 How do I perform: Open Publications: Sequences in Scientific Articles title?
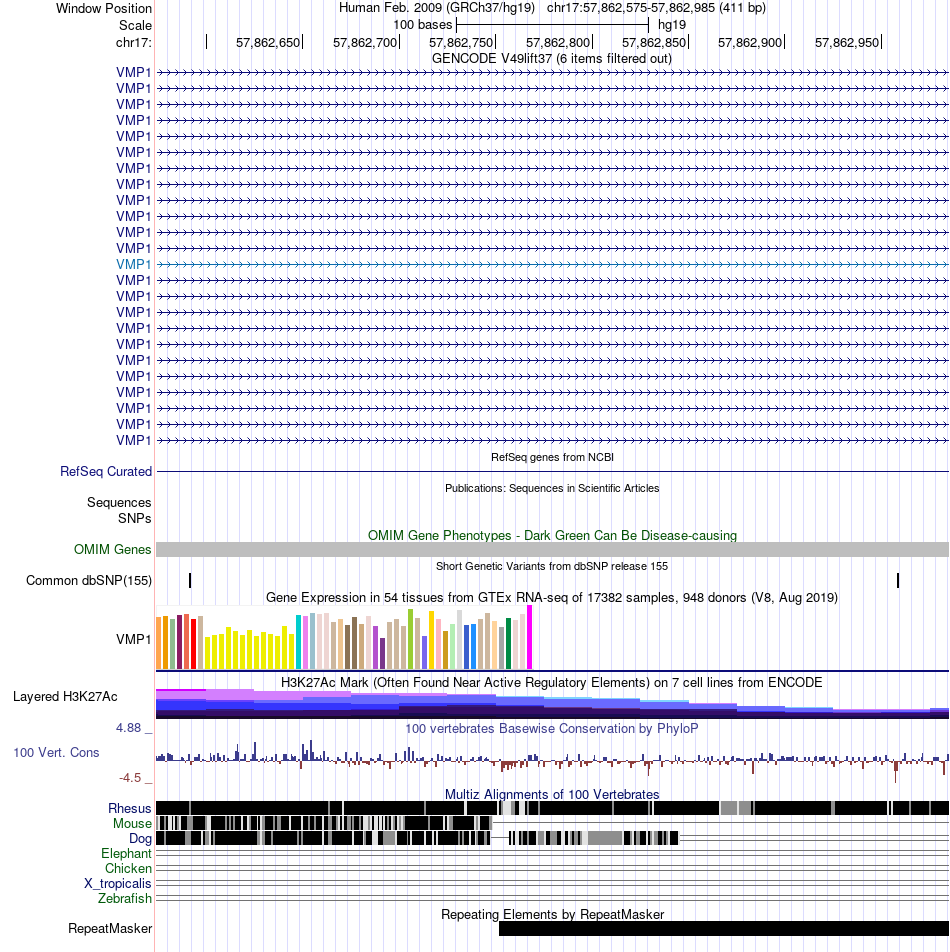(552, 488)
